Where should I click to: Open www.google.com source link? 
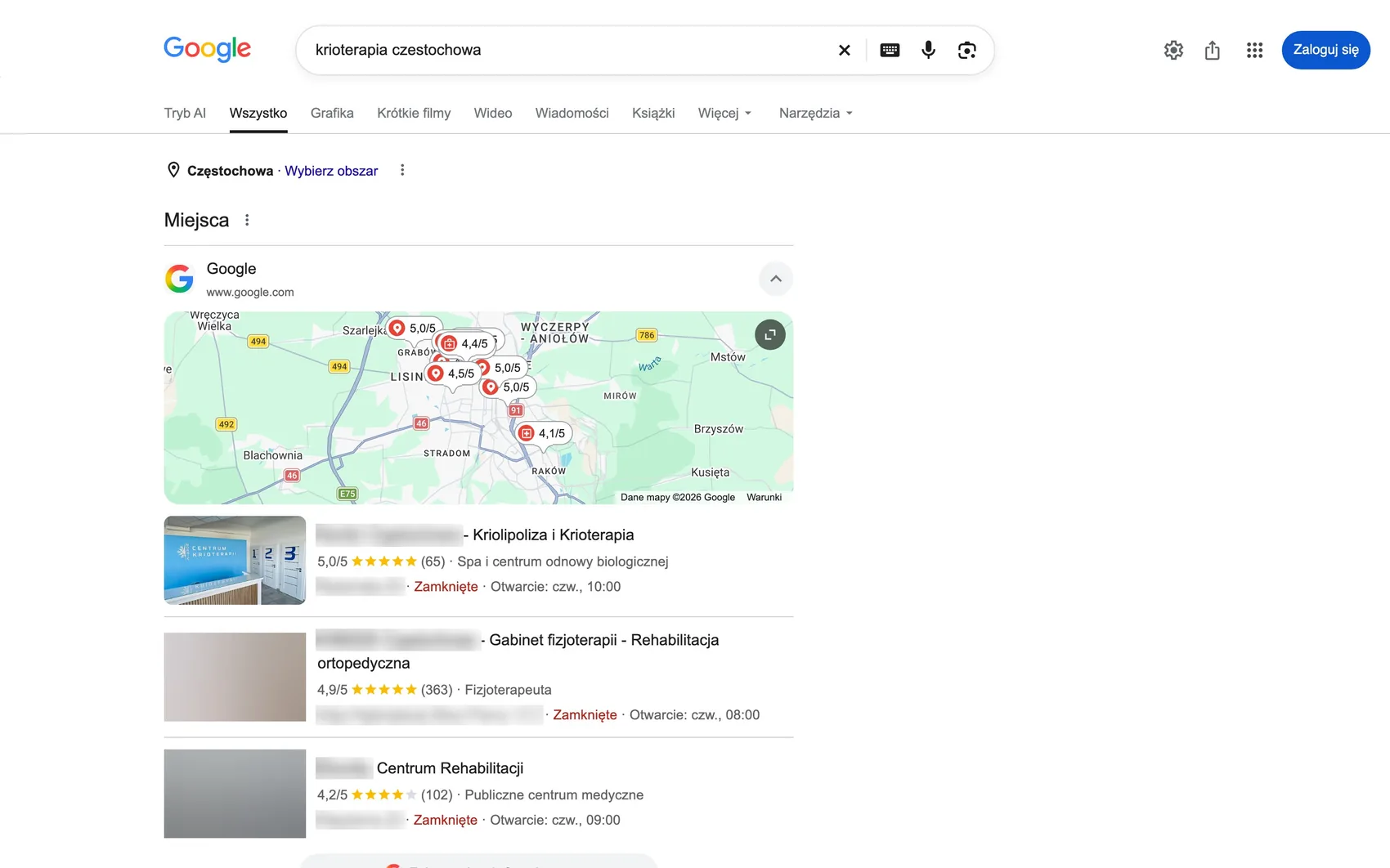(x=250, y=292)
